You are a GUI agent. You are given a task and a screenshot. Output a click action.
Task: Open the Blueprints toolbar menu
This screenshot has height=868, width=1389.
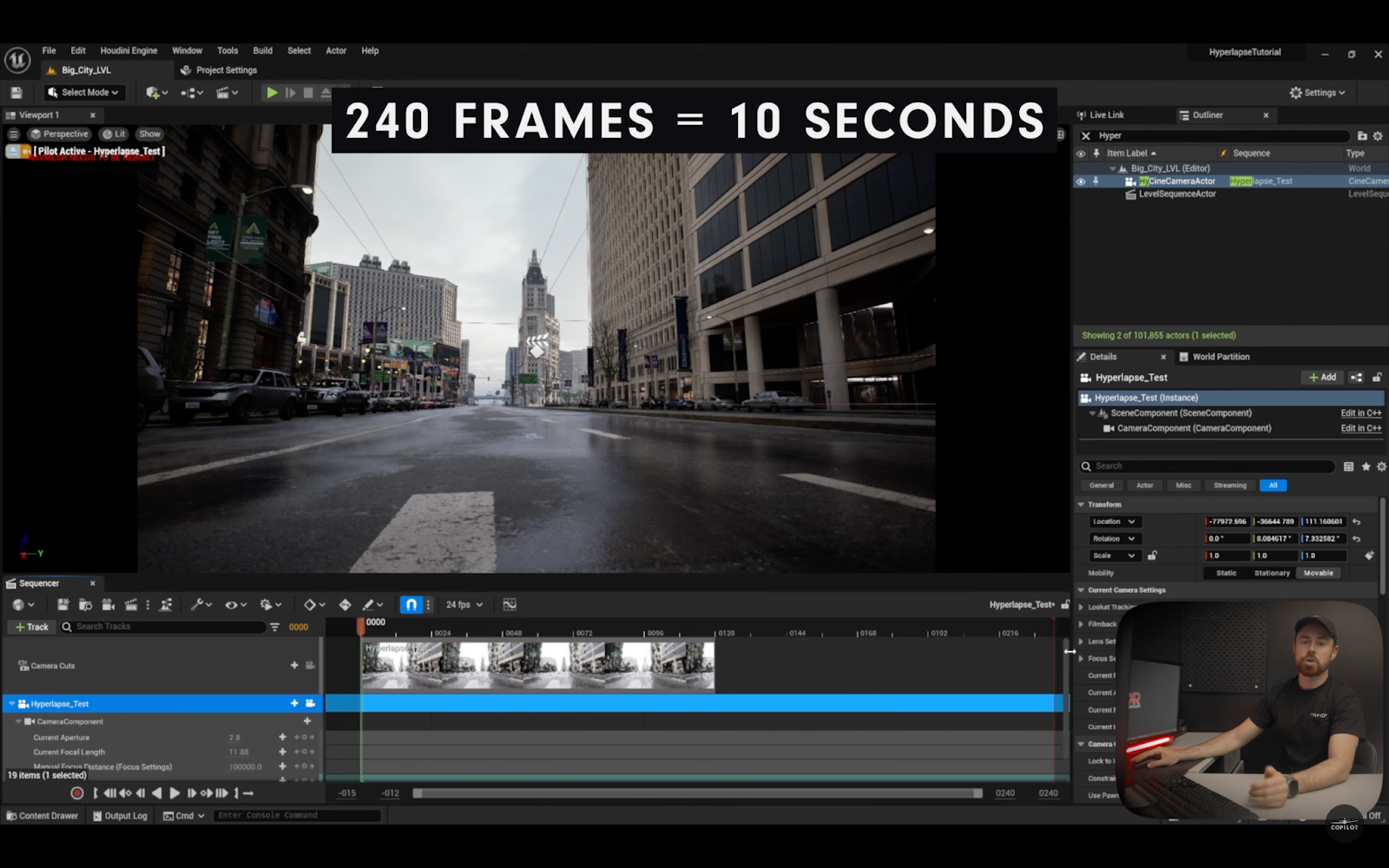click(192, 92)
